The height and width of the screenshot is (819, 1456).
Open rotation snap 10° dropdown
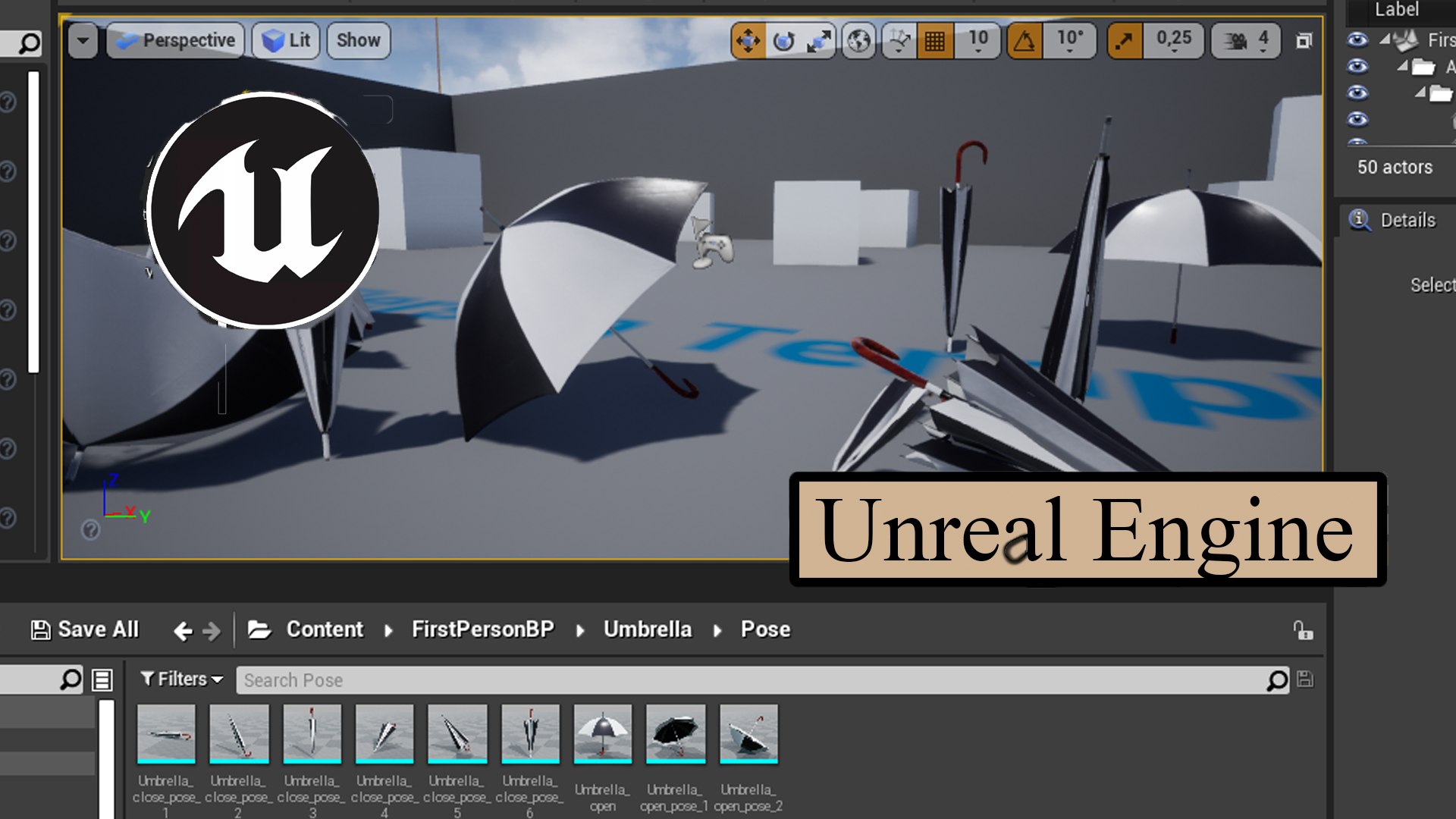1070,40
